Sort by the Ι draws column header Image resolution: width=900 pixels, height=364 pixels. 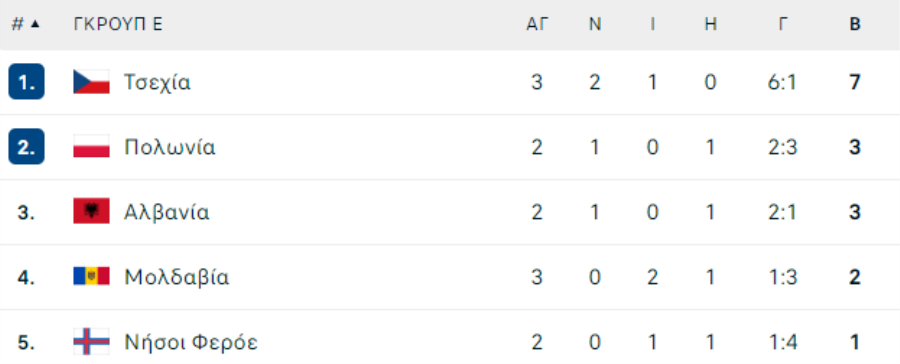653,25
